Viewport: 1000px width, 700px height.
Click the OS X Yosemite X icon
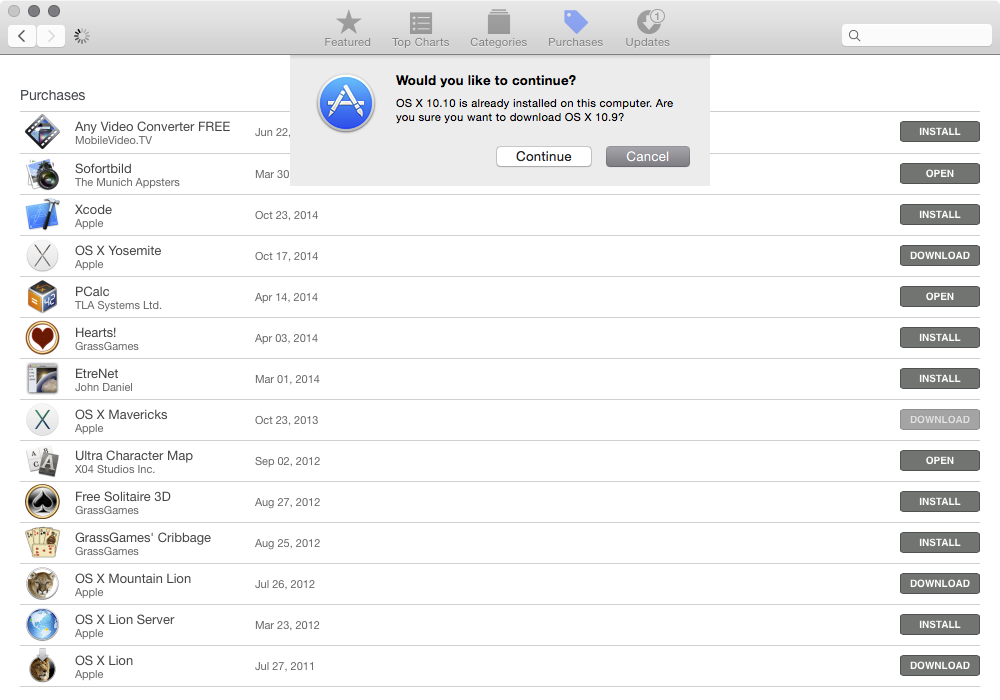[42, 255]
